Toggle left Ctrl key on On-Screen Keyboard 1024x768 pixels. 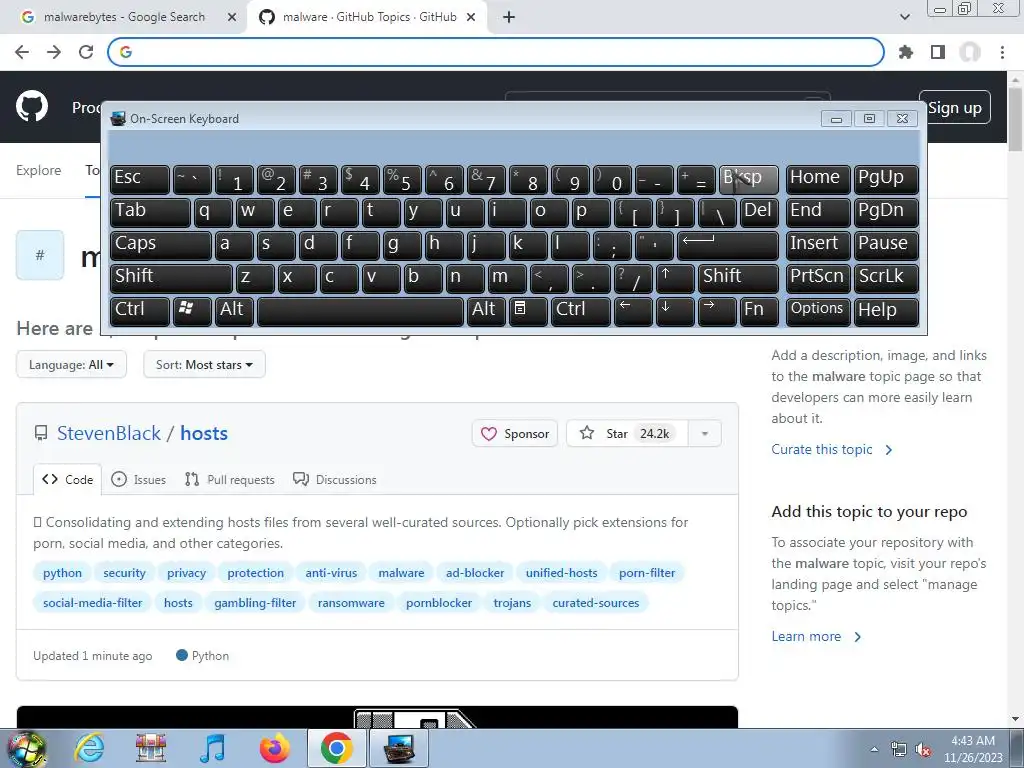coord(139,310)
